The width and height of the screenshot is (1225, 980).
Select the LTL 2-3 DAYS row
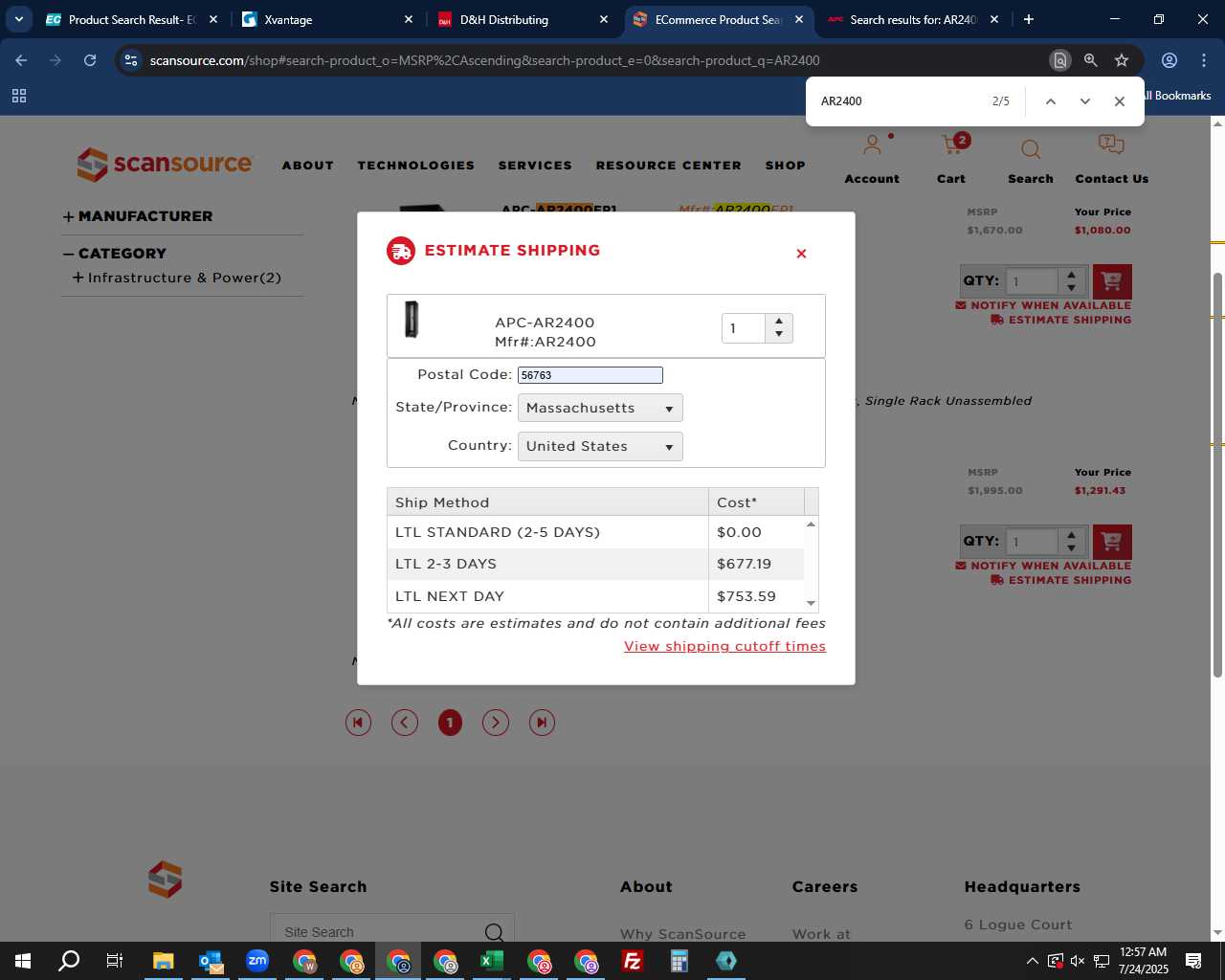[595, 564]
